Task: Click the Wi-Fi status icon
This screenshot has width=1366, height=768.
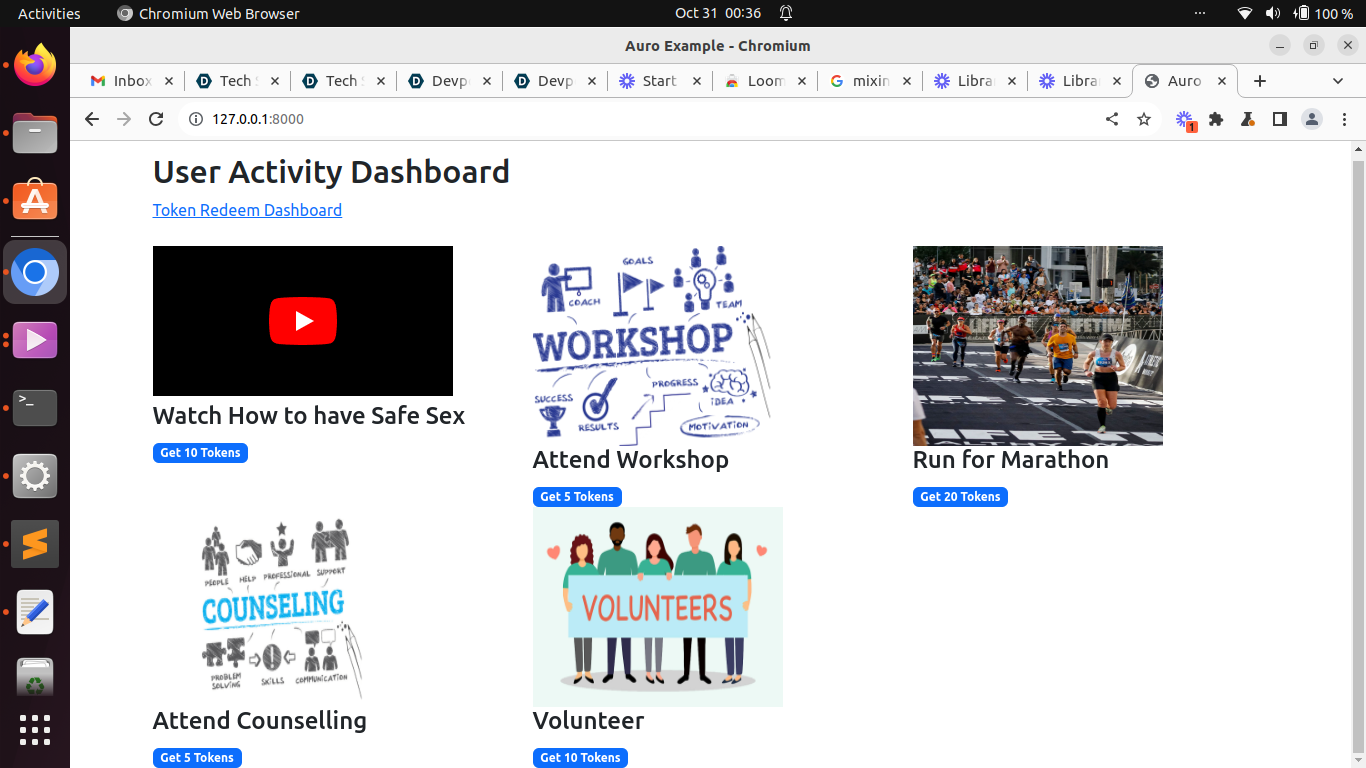Action: 1245,13
